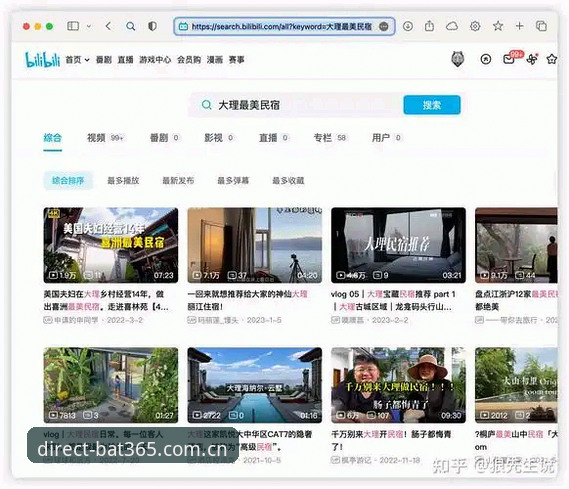Open the browser settings gear
The image size is (569, 489).
pos(475,26)
